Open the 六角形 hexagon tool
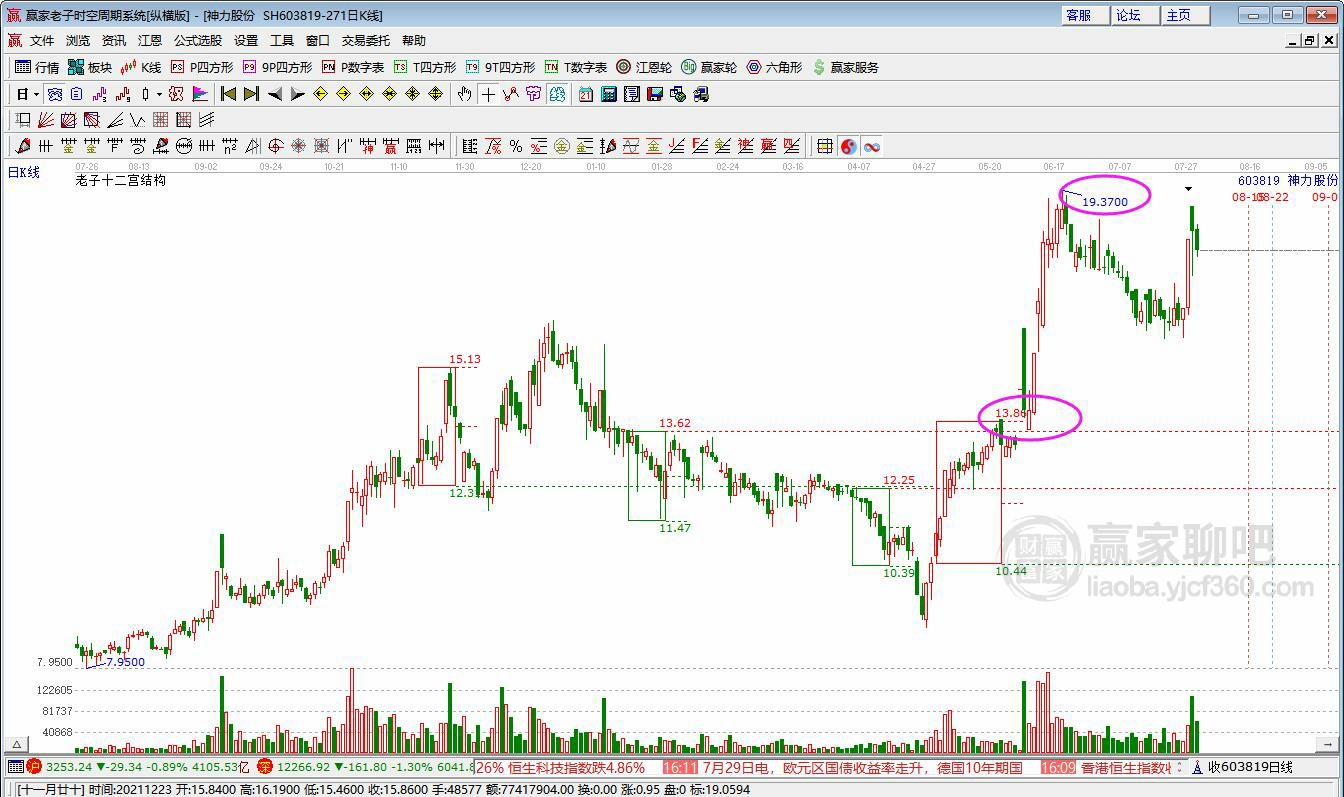 pos(774,67)
